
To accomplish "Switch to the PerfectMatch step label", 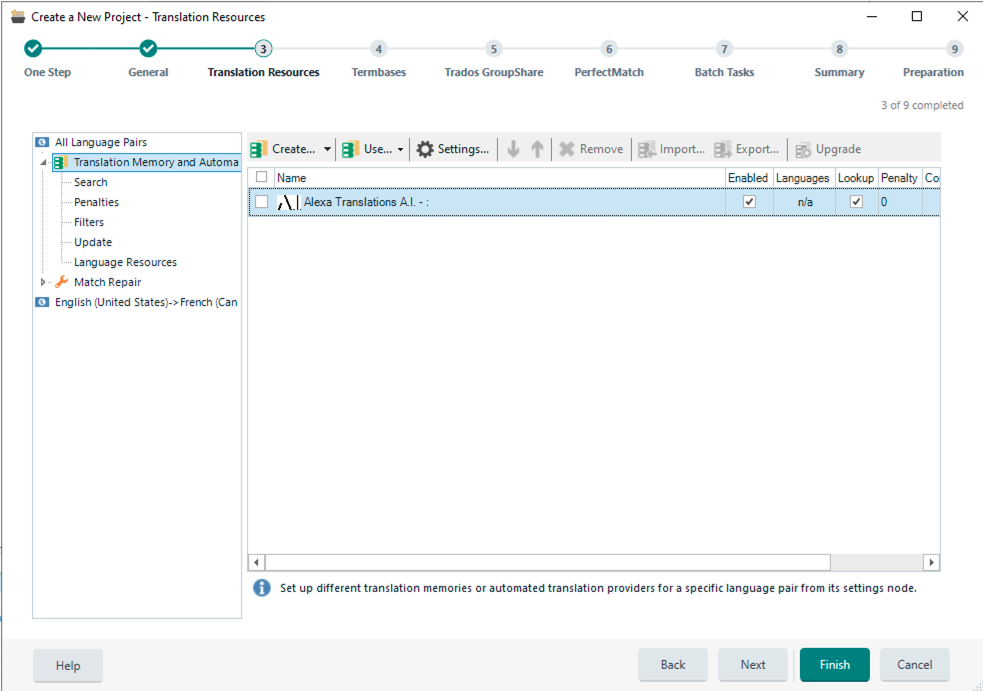I will 609,72.
